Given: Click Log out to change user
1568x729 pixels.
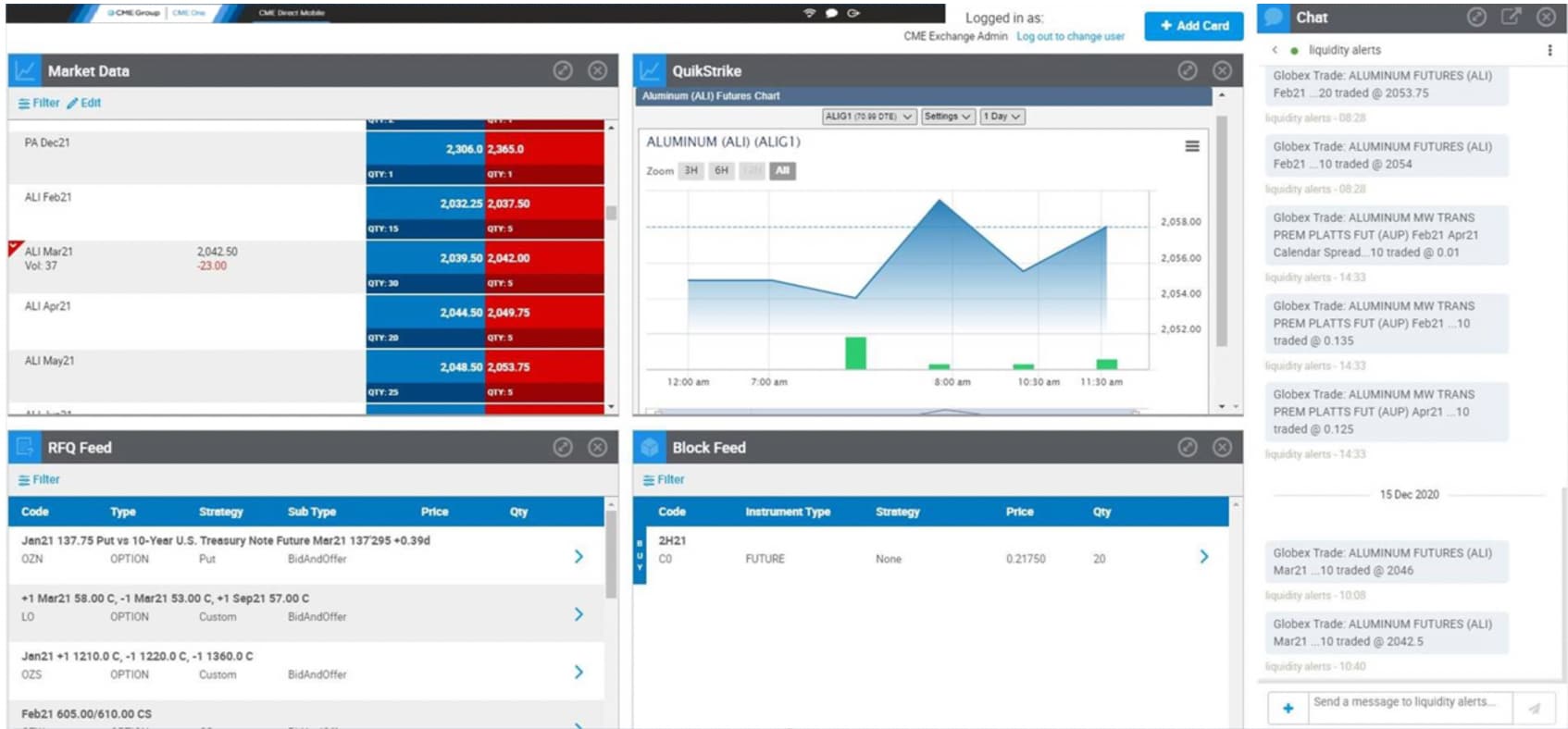Looking at the screenshot, I should [1070, 37].
